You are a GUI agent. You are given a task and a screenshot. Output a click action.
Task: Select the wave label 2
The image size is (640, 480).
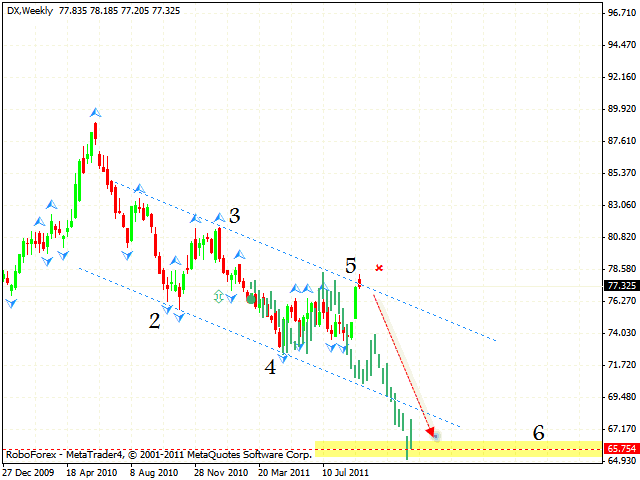155,320
